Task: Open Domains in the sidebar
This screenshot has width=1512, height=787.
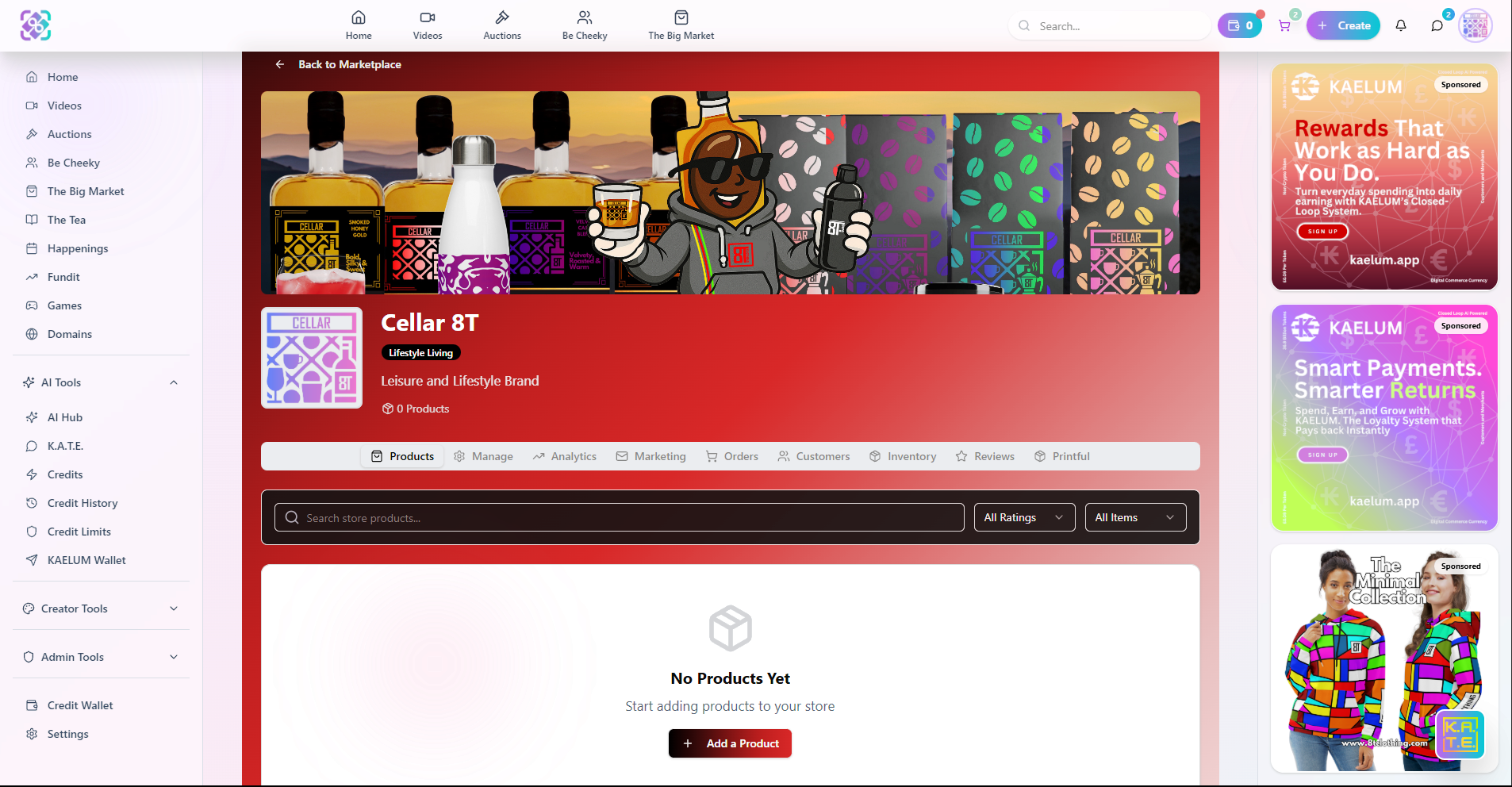Action: pos(101,334)
